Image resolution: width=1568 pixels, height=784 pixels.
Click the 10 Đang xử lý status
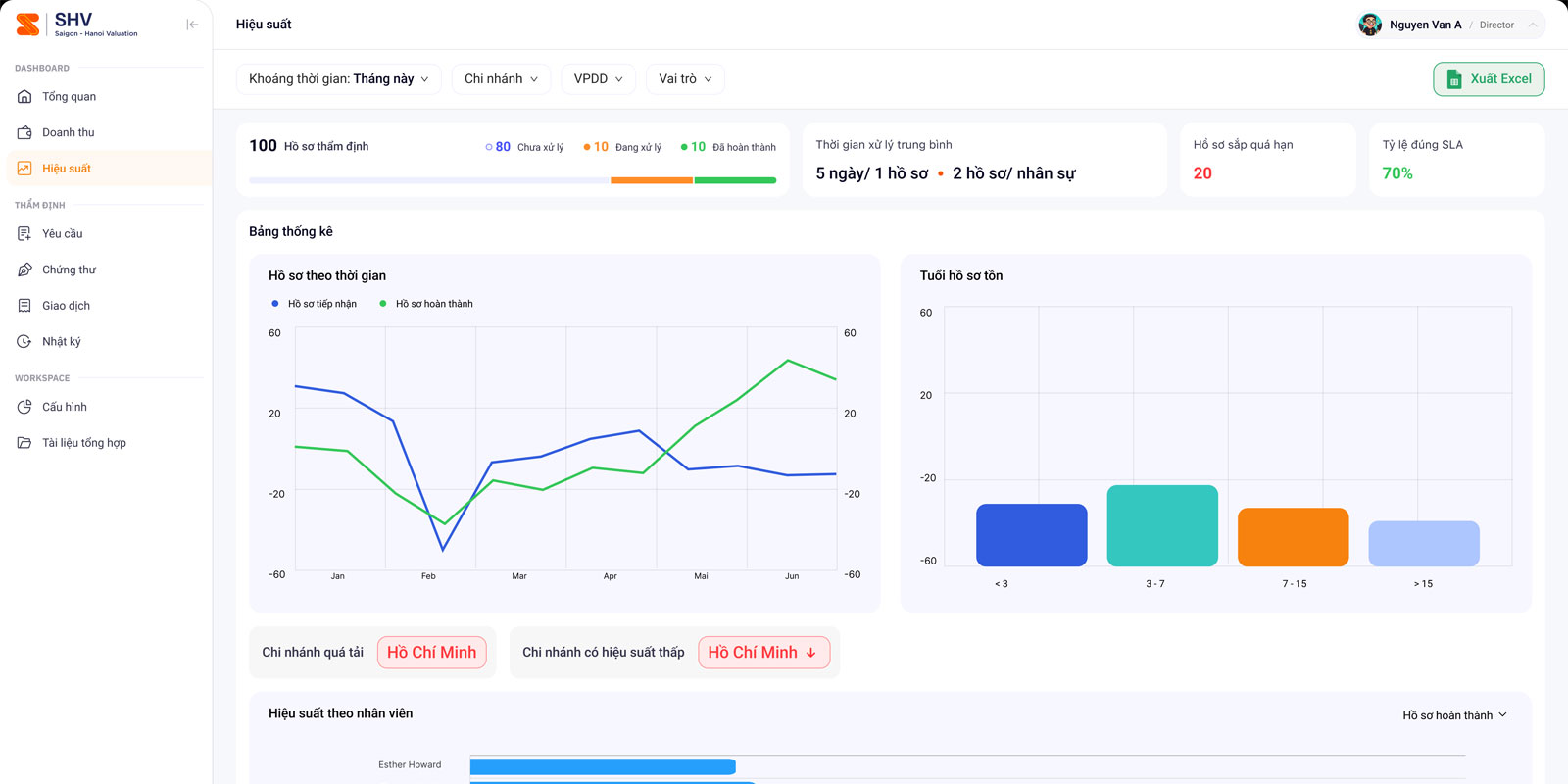click(622, 147)
